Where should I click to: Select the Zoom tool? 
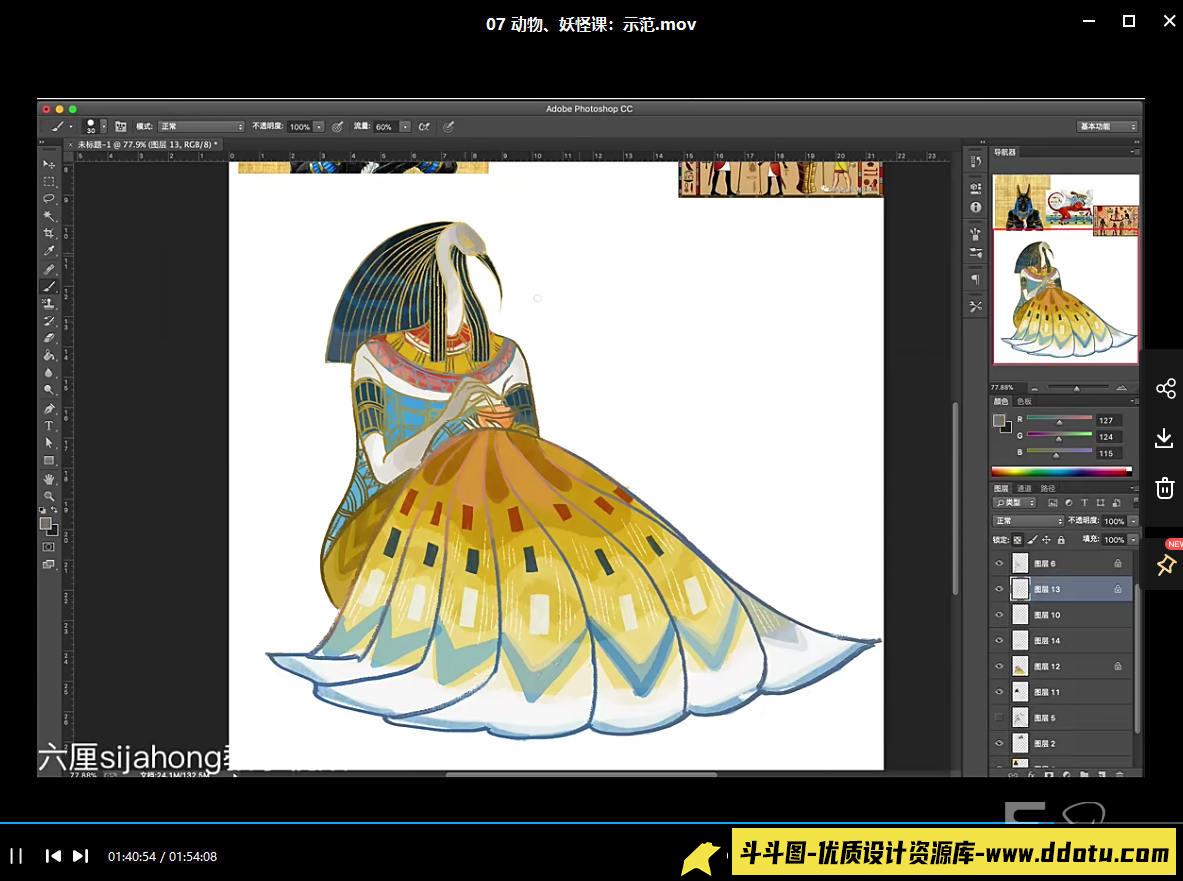coord(49,496)
